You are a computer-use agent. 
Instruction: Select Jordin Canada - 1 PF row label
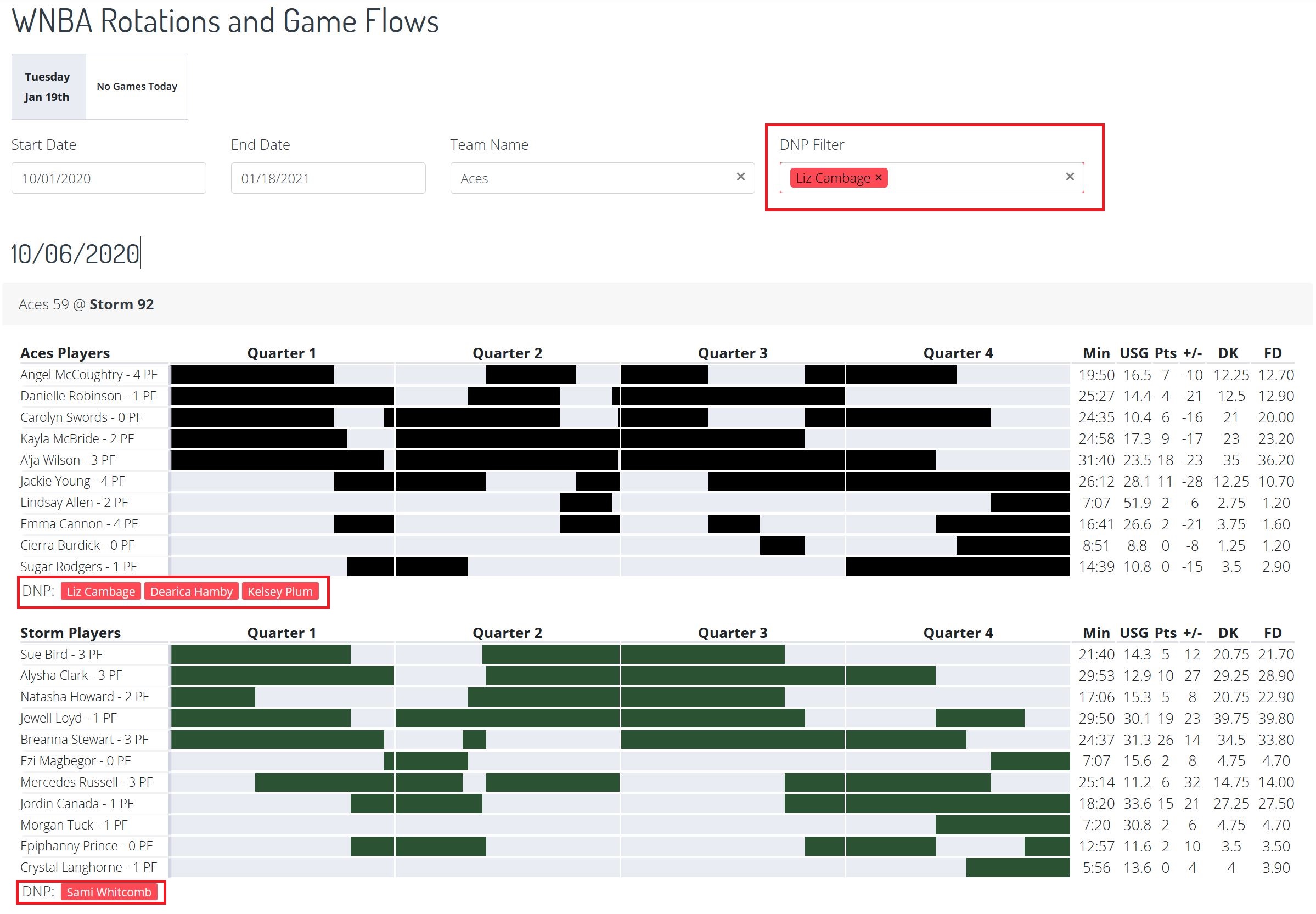pyautogui.click(x=77, y=804)
